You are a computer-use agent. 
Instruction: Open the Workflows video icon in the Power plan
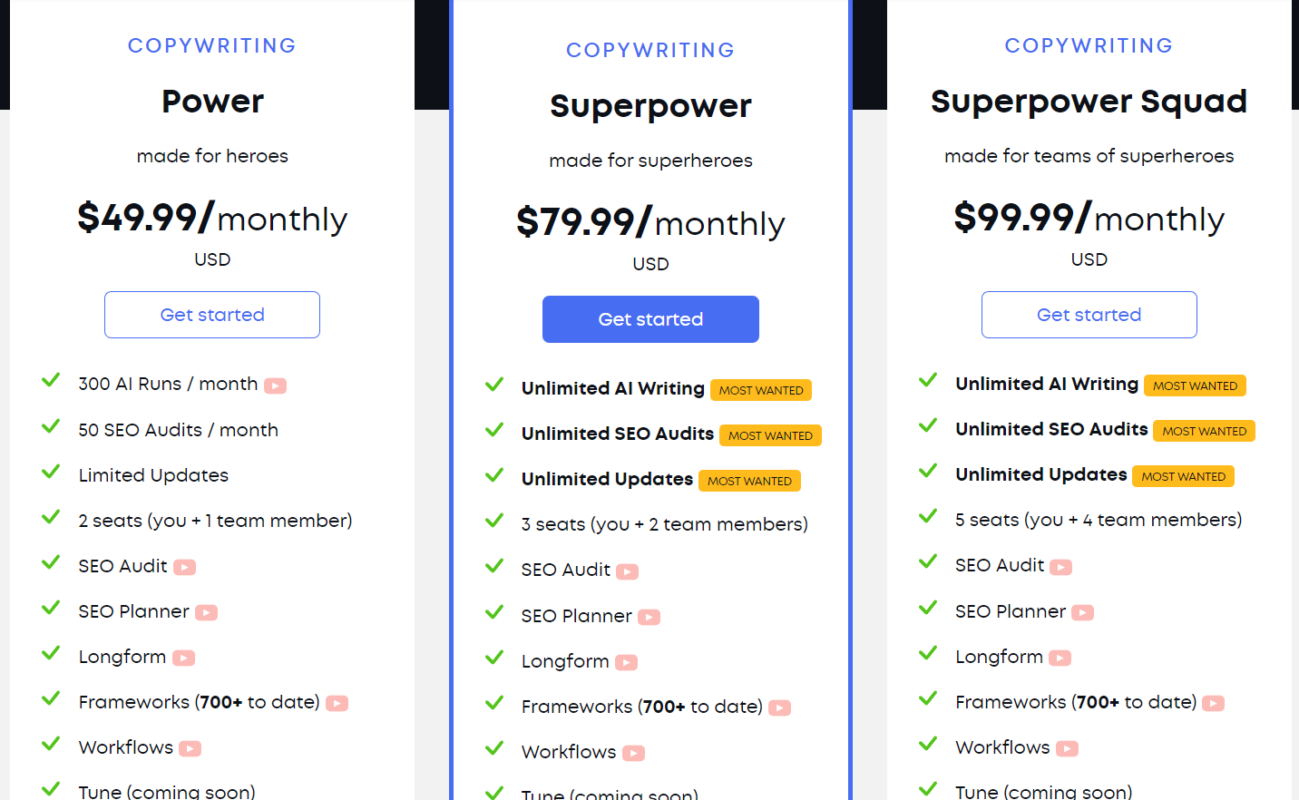(x=190, y=748)
